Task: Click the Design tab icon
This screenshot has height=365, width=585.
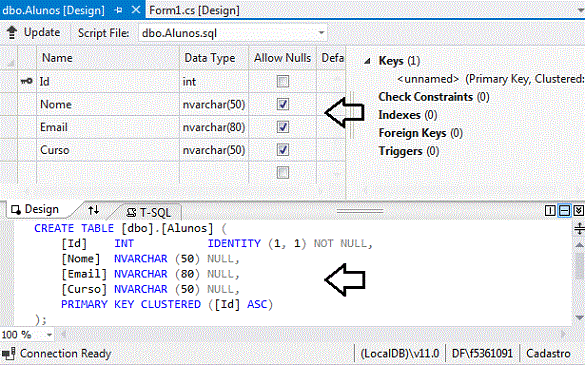Action: click(16, 210)
